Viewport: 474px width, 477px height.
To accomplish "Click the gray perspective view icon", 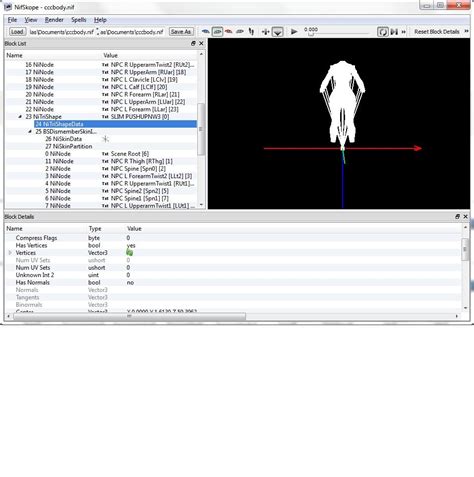I will click(x=240, y=32).
